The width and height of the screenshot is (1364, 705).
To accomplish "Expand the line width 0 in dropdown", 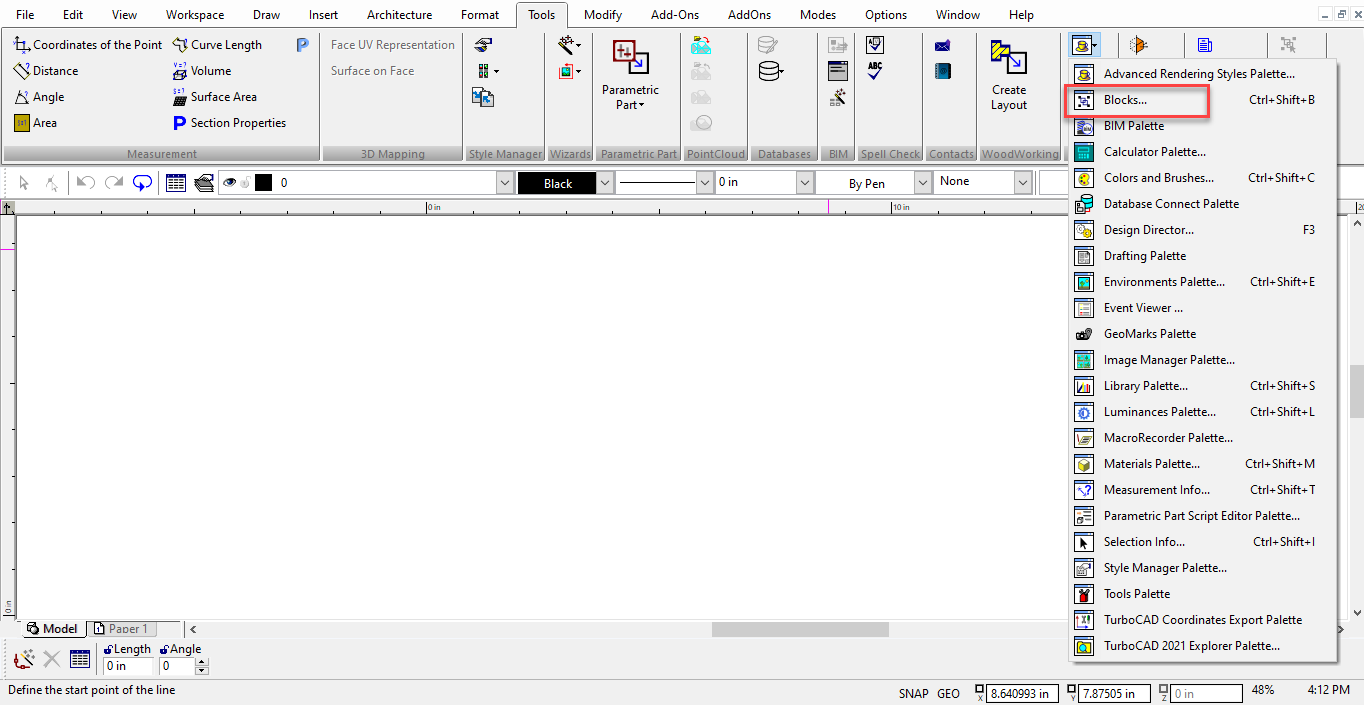I will tap(805, 183).
